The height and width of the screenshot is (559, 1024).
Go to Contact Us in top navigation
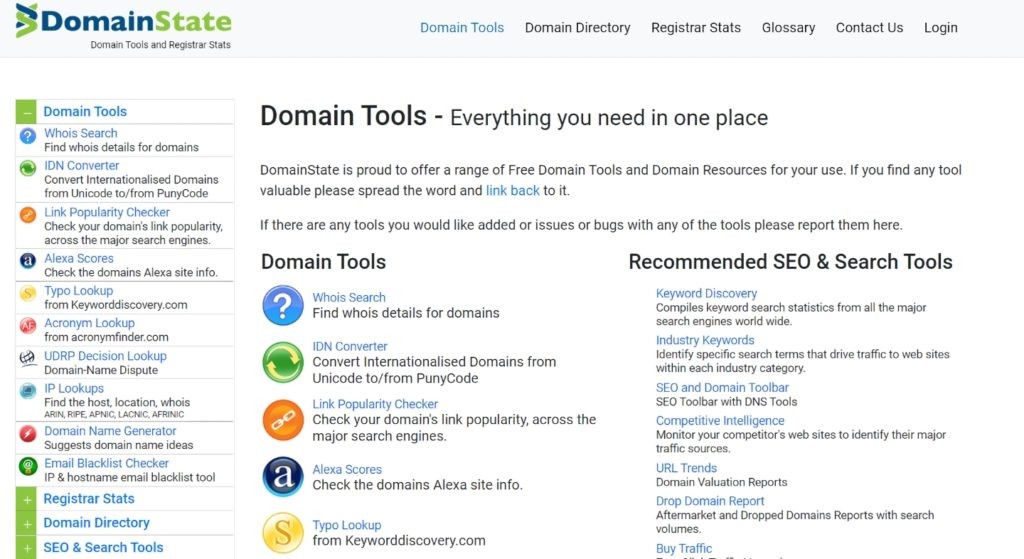pos(869,28)
